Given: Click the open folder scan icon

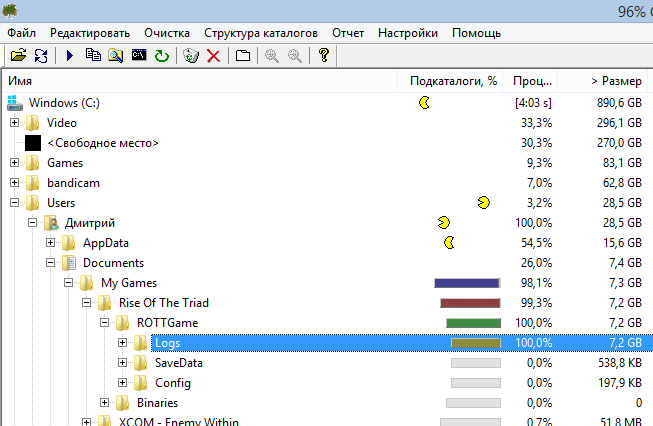Looking at the screenshot, I should [18, 55].
